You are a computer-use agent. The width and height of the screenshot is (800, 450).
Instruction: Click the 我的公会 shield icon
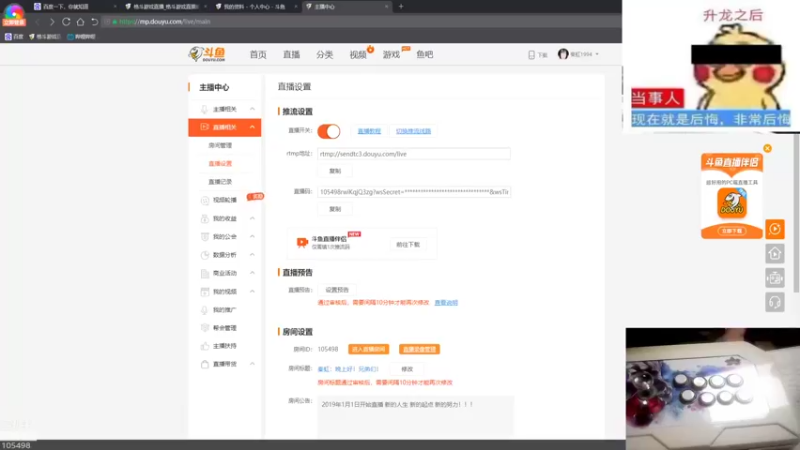click(205, 237)
